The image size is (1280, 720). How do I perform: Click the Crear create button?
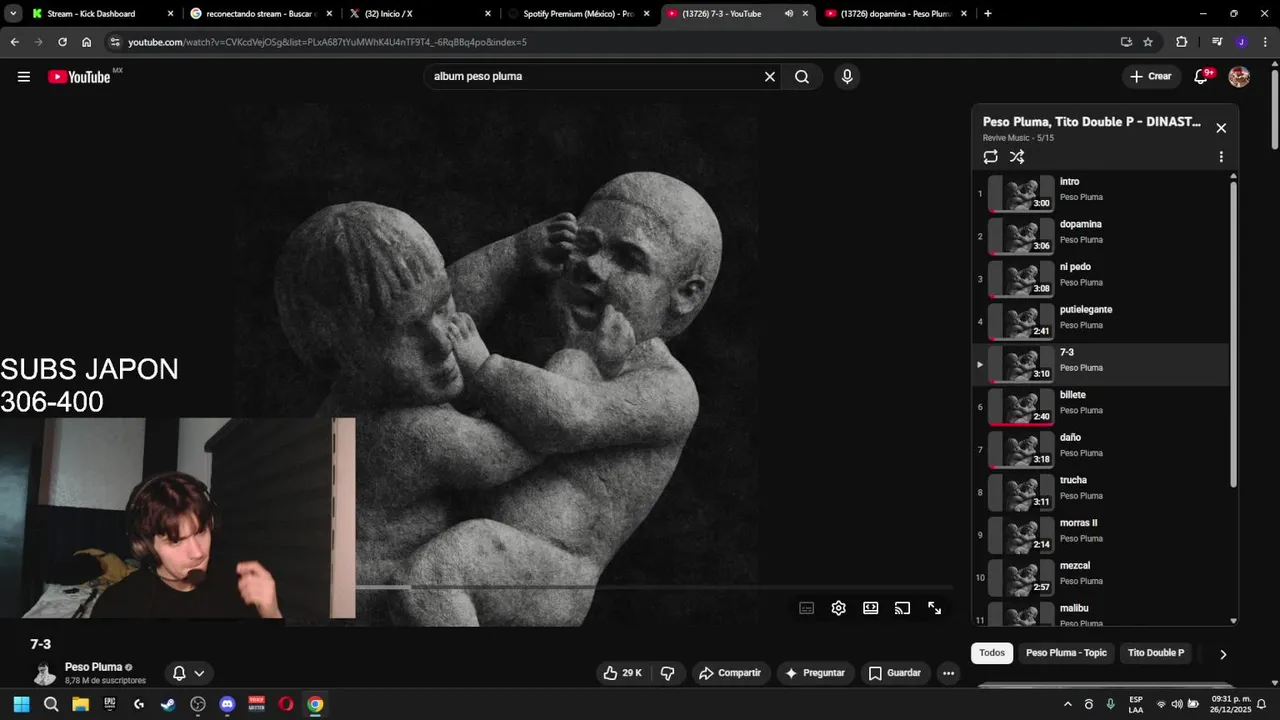point(1151,77)
